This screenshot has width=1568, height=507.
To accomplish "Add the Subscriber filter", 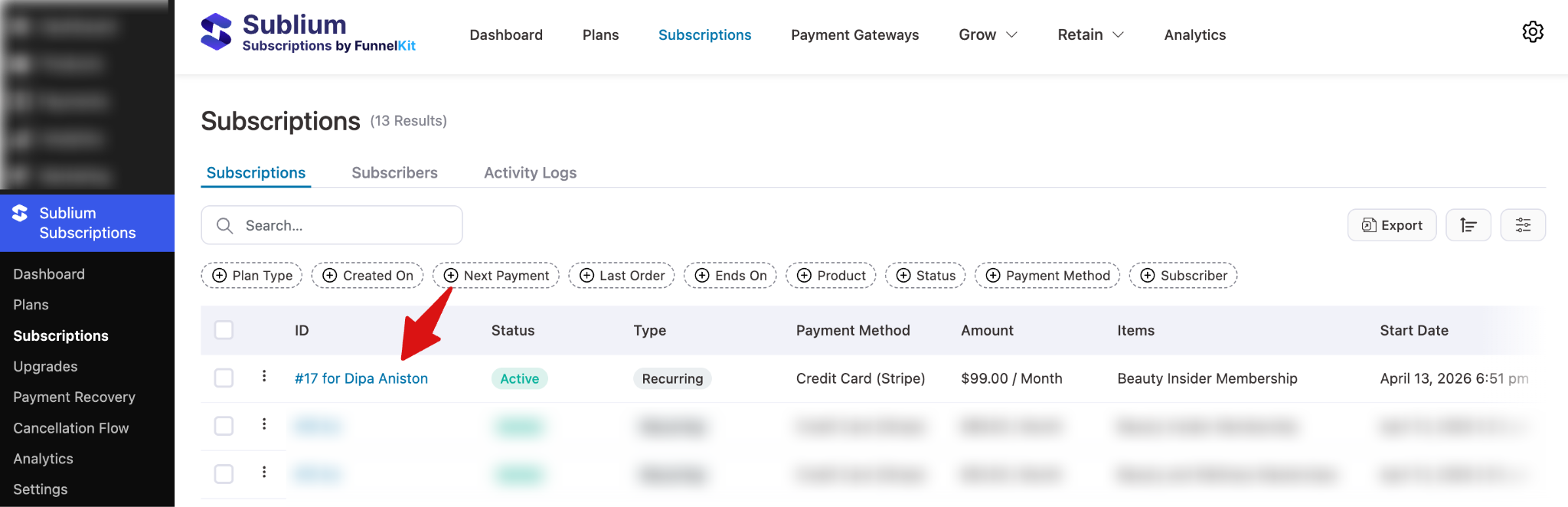I will coord(1184,276).
